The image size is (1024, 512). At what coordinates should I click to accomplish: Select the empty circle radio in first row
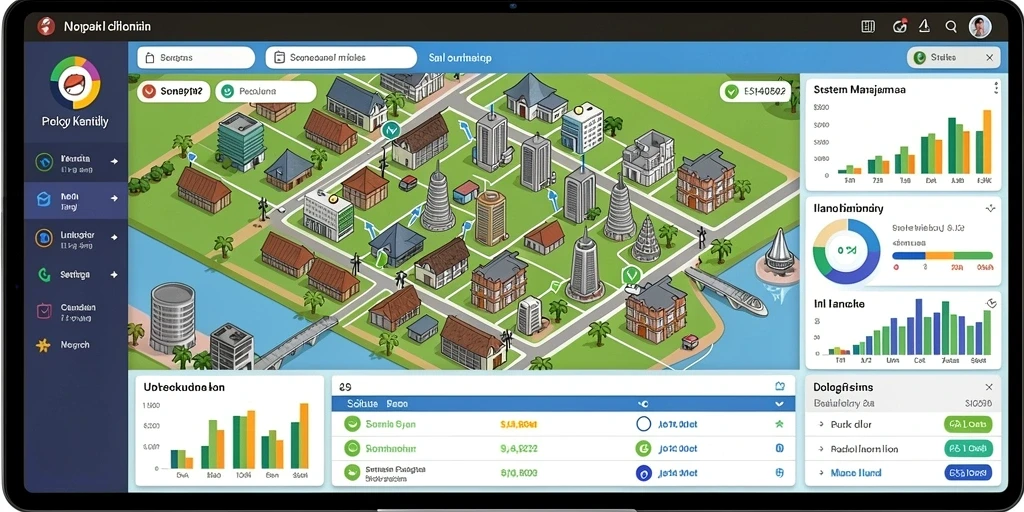[x=643, y=424]
